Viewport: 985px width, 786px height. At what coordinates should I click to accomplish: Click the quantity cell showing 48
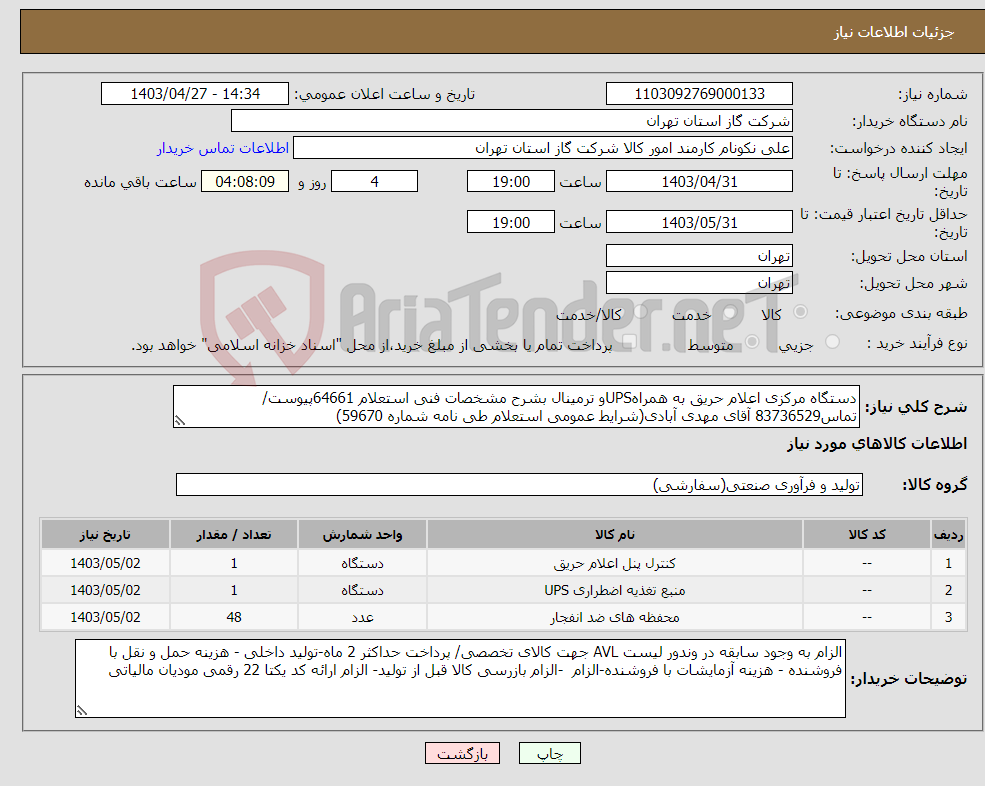(234, 617)
